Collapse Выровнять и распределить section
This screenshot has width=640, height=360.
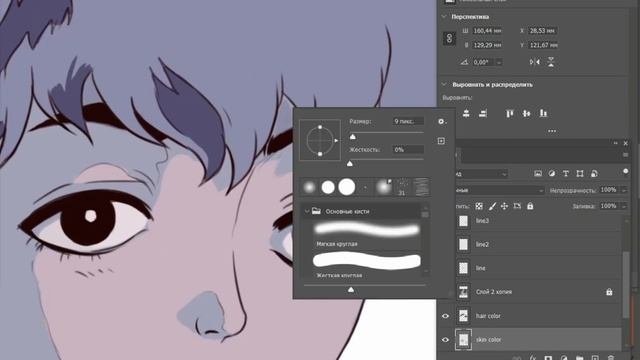click(444, 84)
